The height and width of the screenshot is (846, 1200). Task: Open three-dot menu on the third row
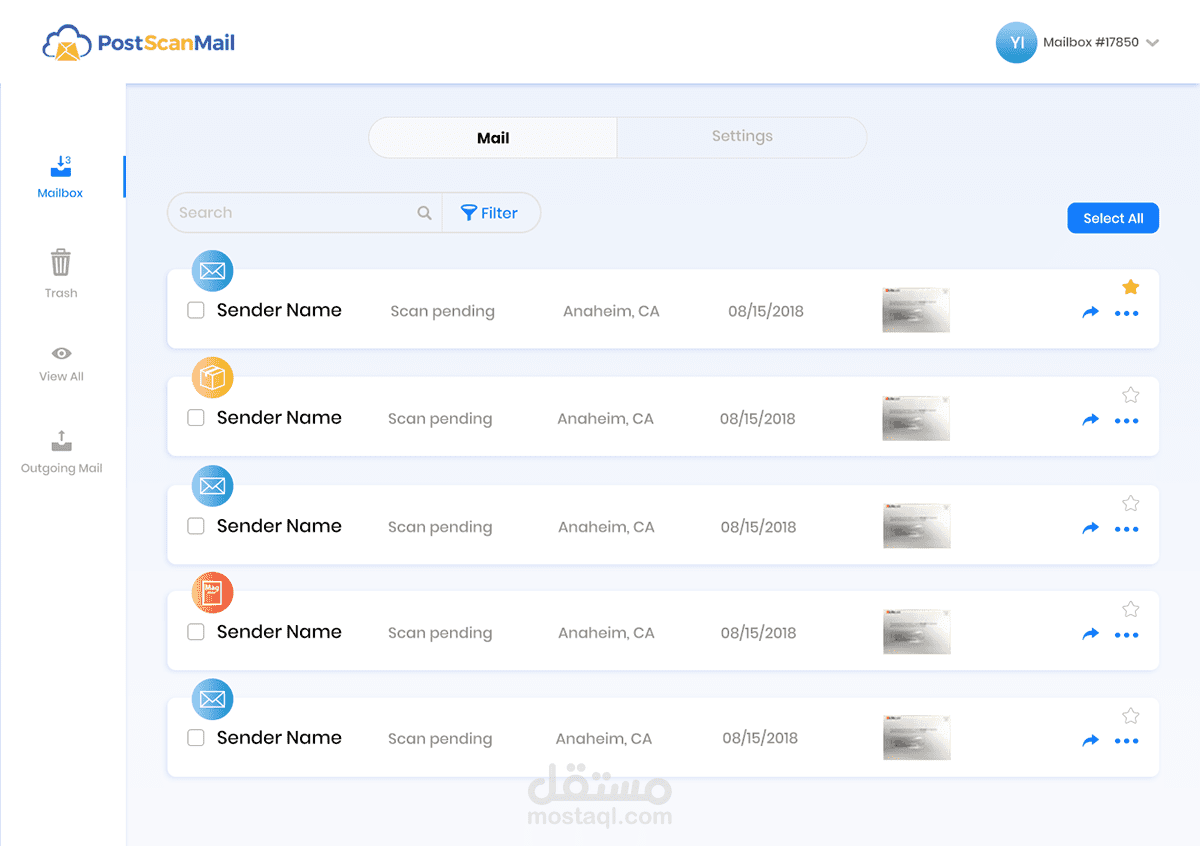point(1127,529)
